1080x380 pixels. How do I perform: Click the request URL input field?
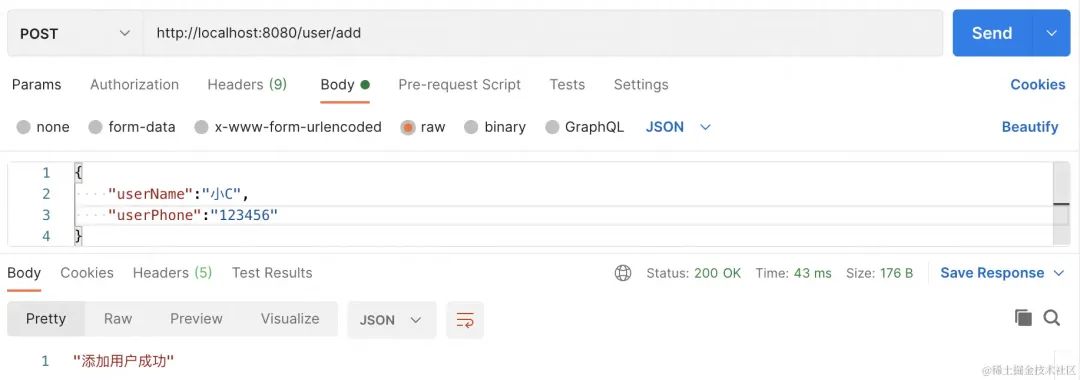click(543, 33)
